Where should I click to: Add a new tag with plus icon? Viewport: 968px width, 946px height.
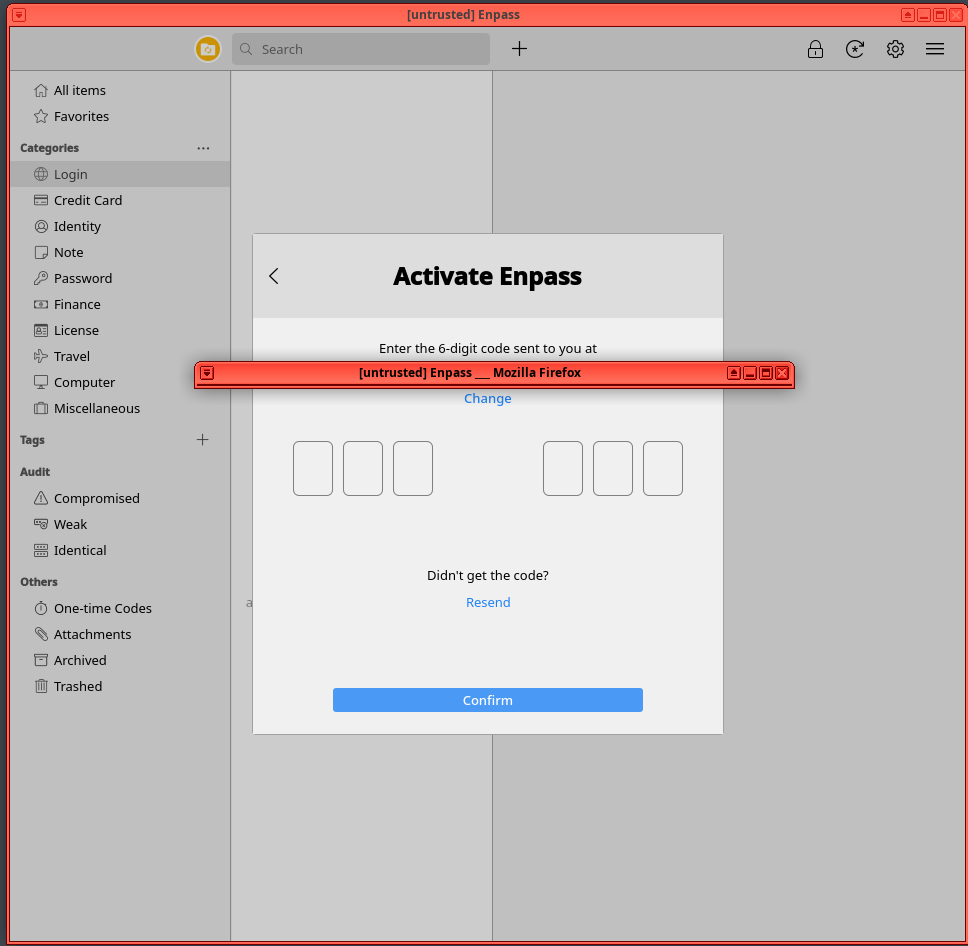point(203,440)
